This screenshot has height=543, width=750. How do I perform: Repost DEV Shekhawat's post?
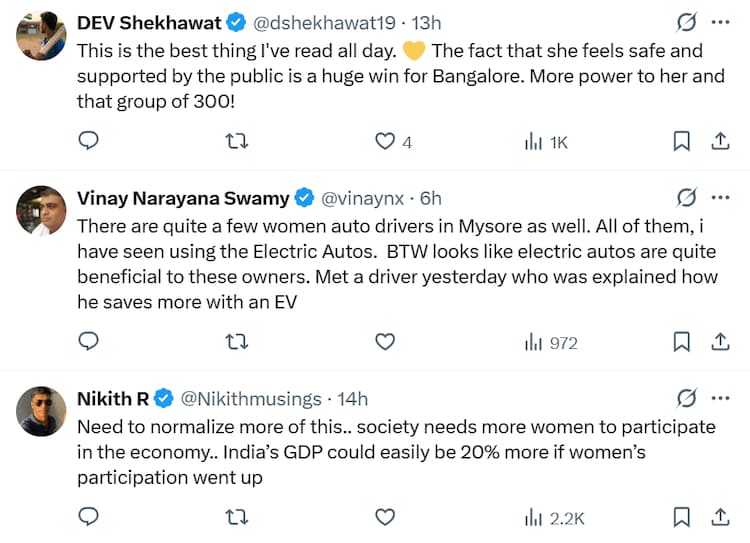237,142
